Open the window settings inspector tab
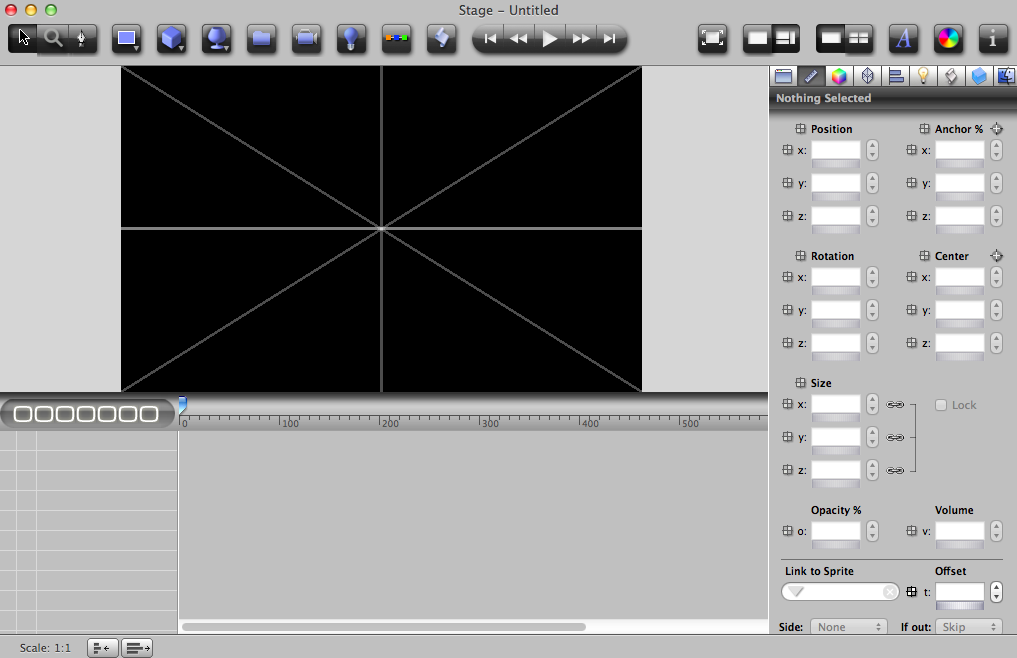The image size is (1017, 658). (x=784, y=77)
